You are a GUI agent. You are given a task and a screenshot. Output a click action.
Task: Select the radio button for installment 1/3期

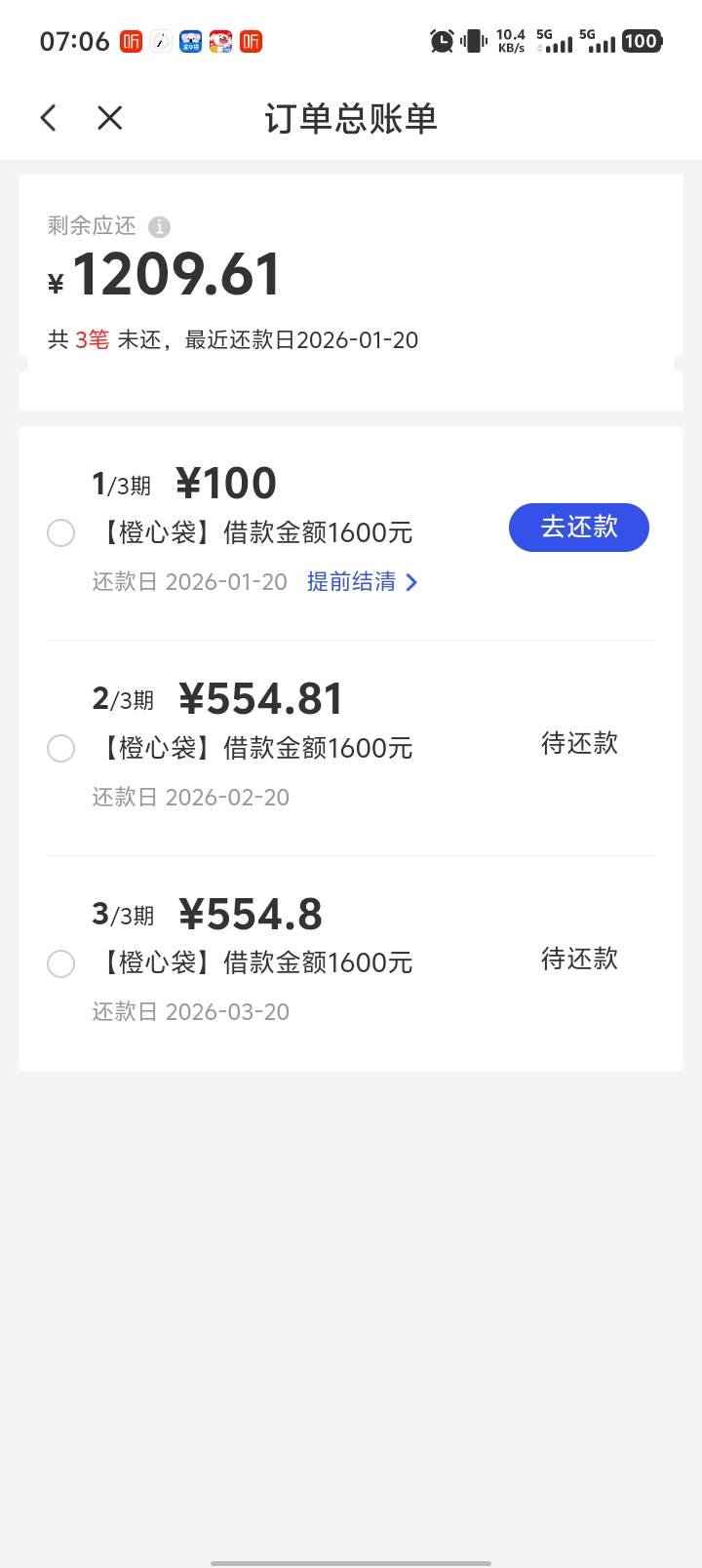point(60,533)
